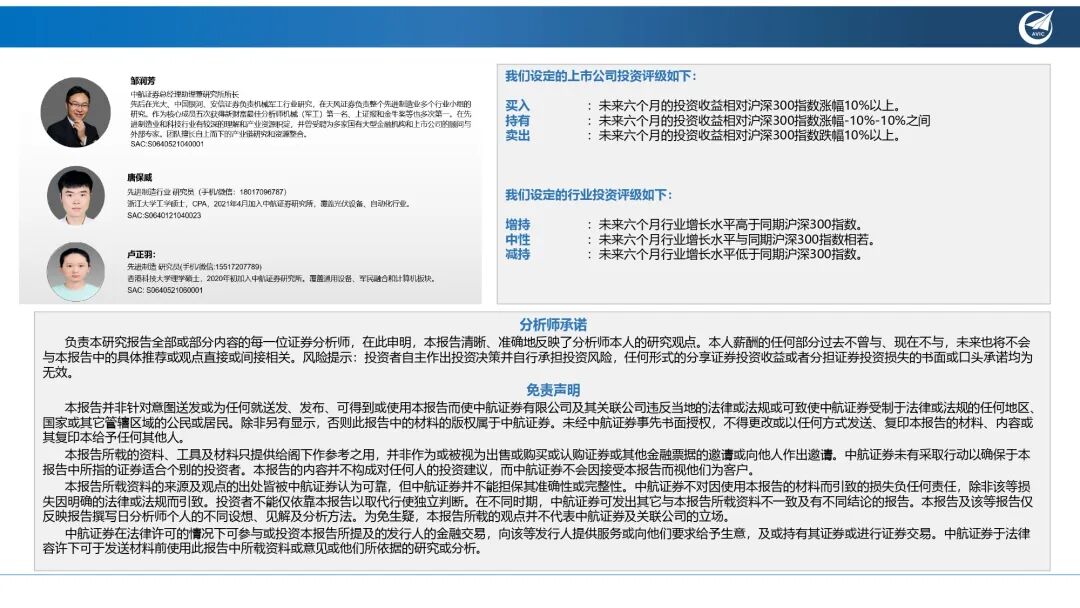Click the code SAC:S0640121040023
1080x608 pixels.
(x=164, y=216)
